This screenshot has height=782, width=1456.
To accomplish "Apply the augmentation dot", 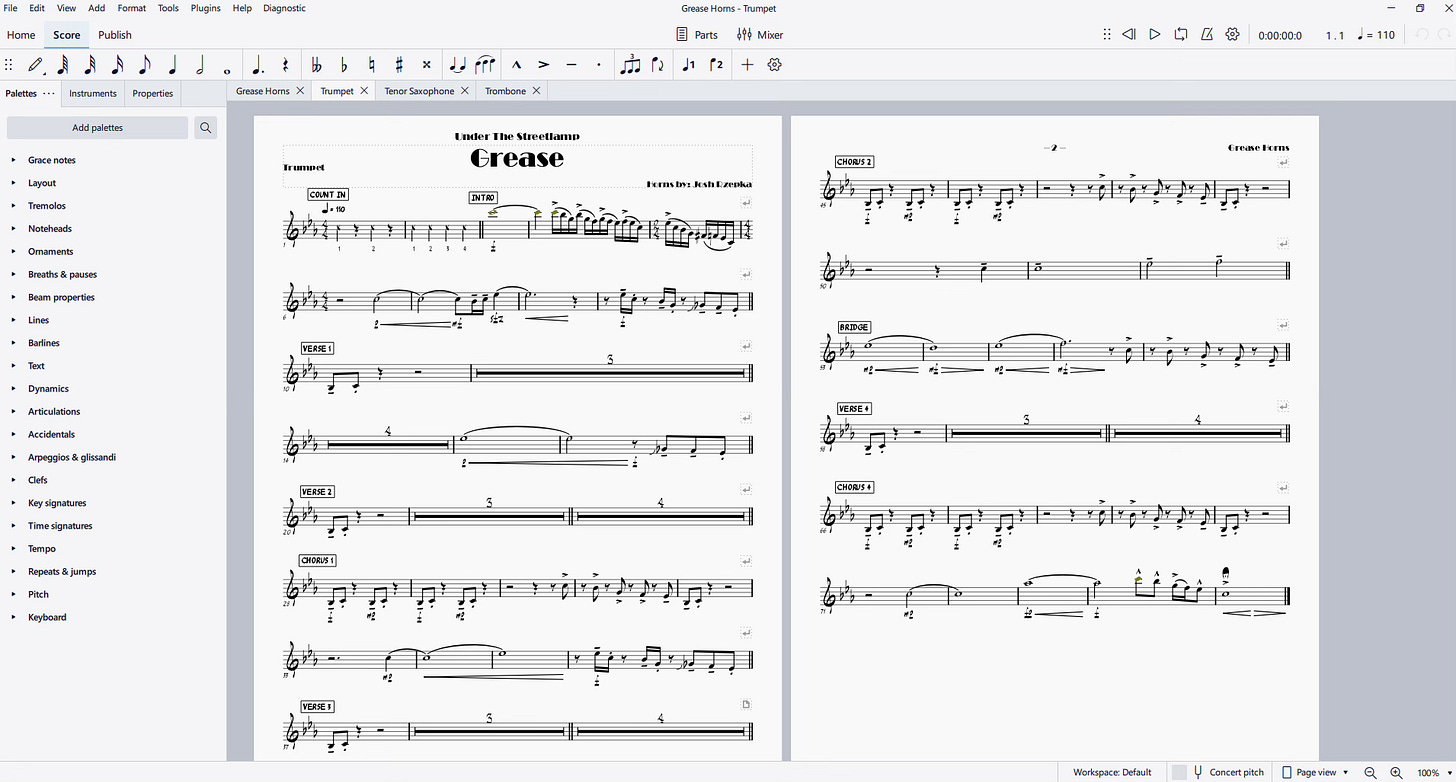I will (x=258, y=65).
